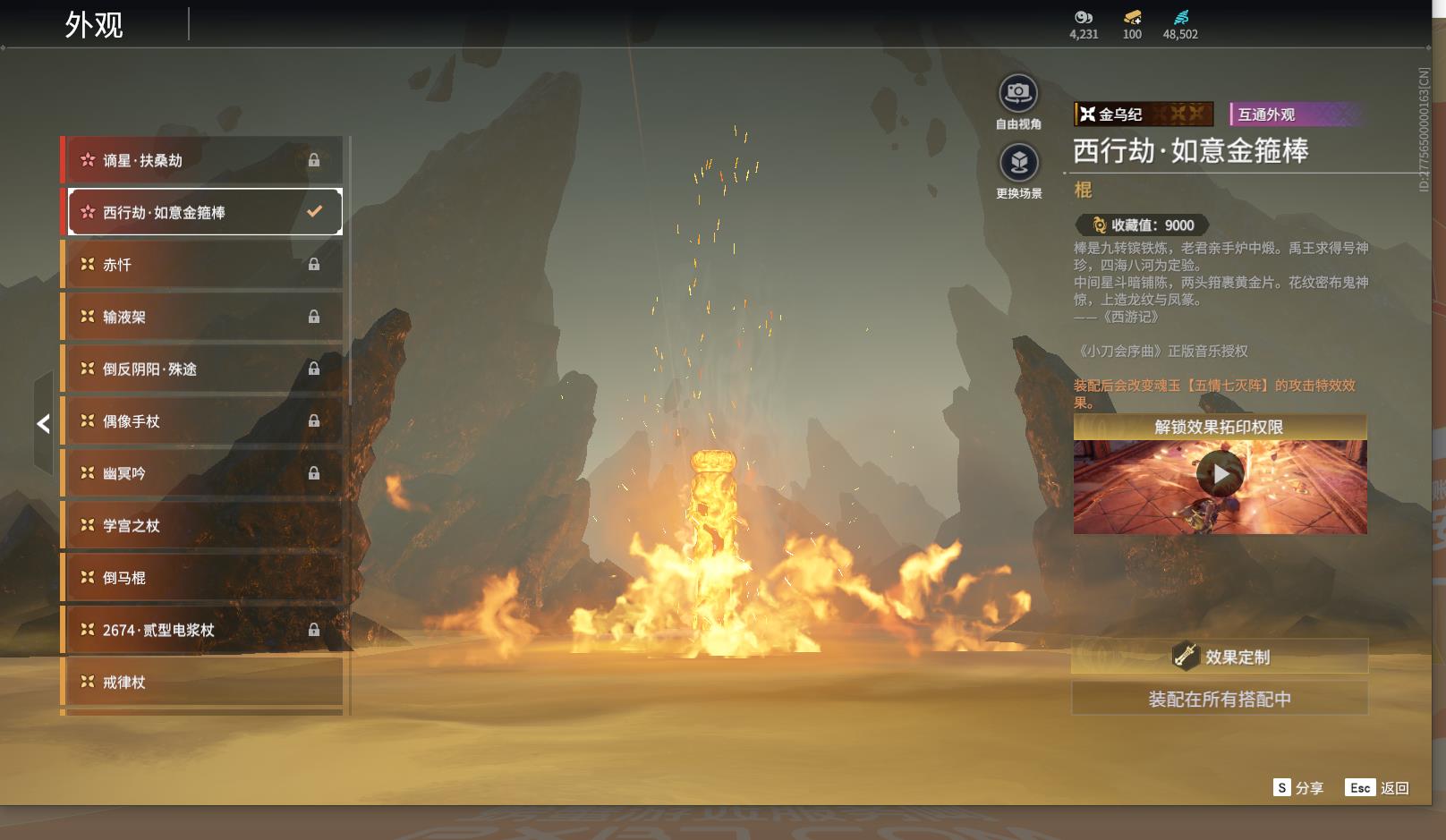Screen dimensions: 1446x840
Task: Click the silver coin currency icon
Action: tap(1084, 17)
